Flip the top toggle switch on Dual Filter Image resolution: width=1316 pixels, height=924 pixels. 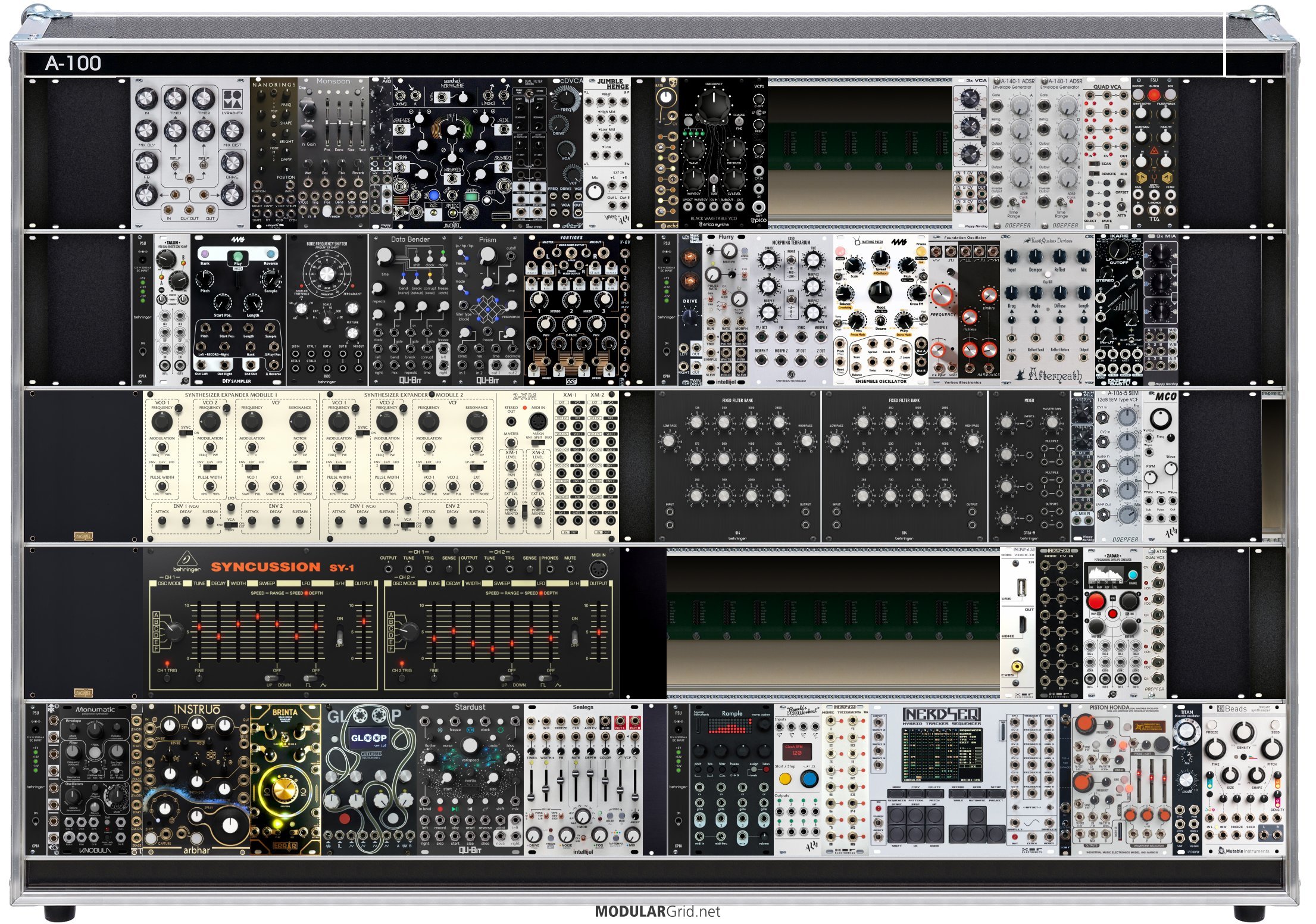coord(529,94)
